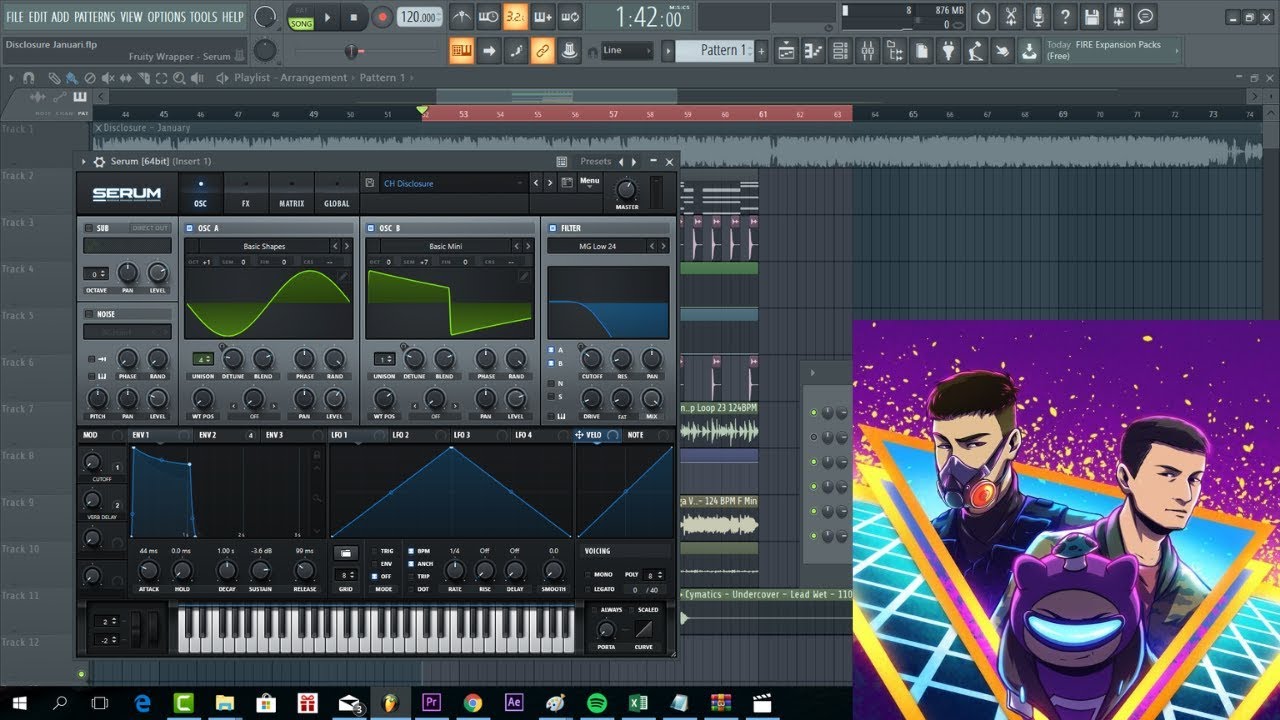Image resolution: width=1280 pixels, height=720 pixels.
Task: Start playback with the play button
Action: (x=327, y=17)
